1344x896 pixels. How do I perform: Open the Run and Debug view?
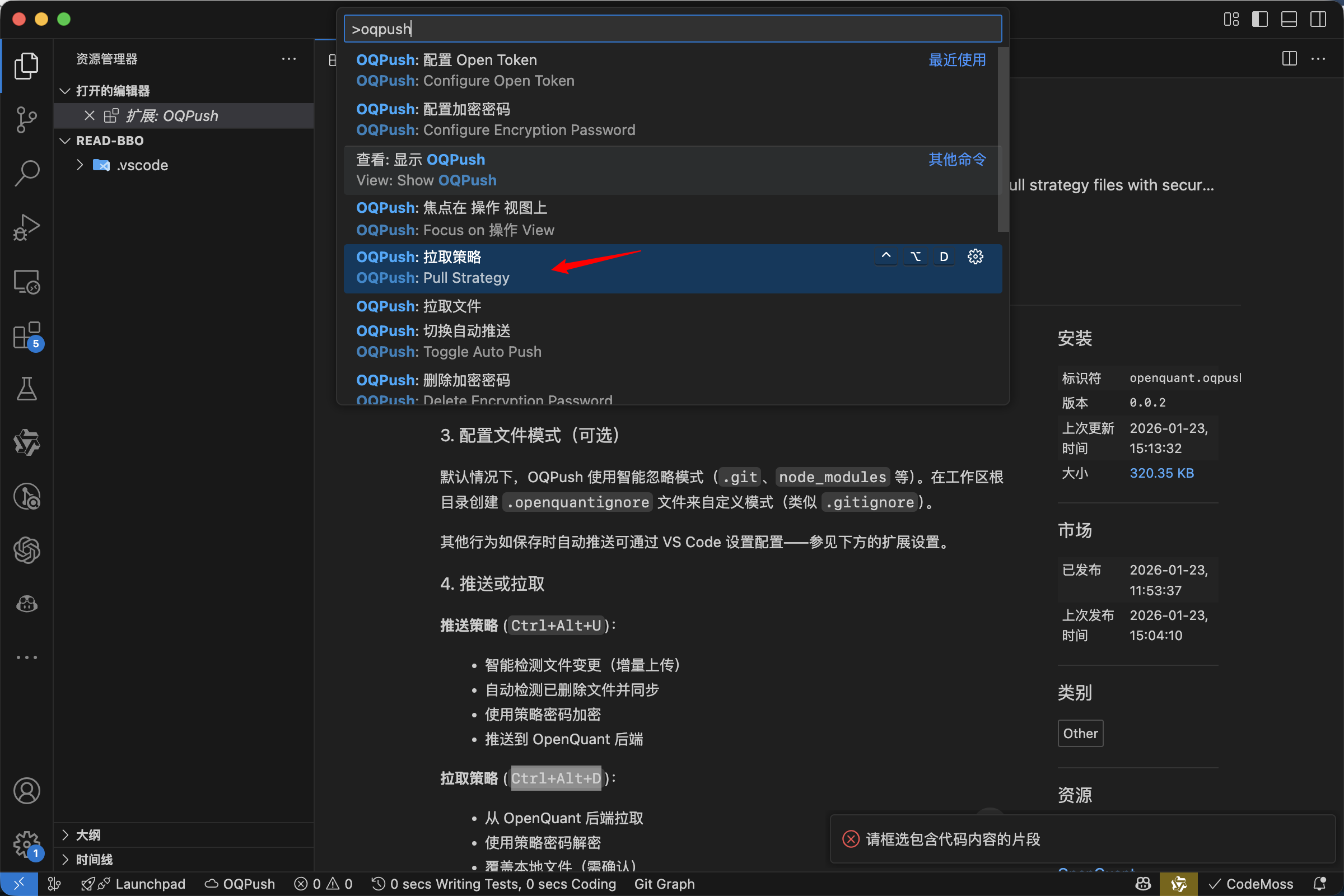[x=26, y=227]
